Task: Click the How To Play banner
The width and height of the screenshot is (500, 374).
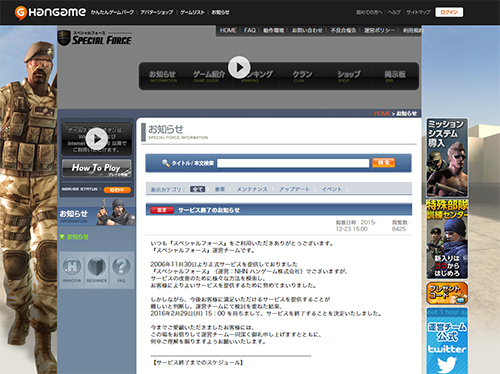Action: click(x=97, y=168)
